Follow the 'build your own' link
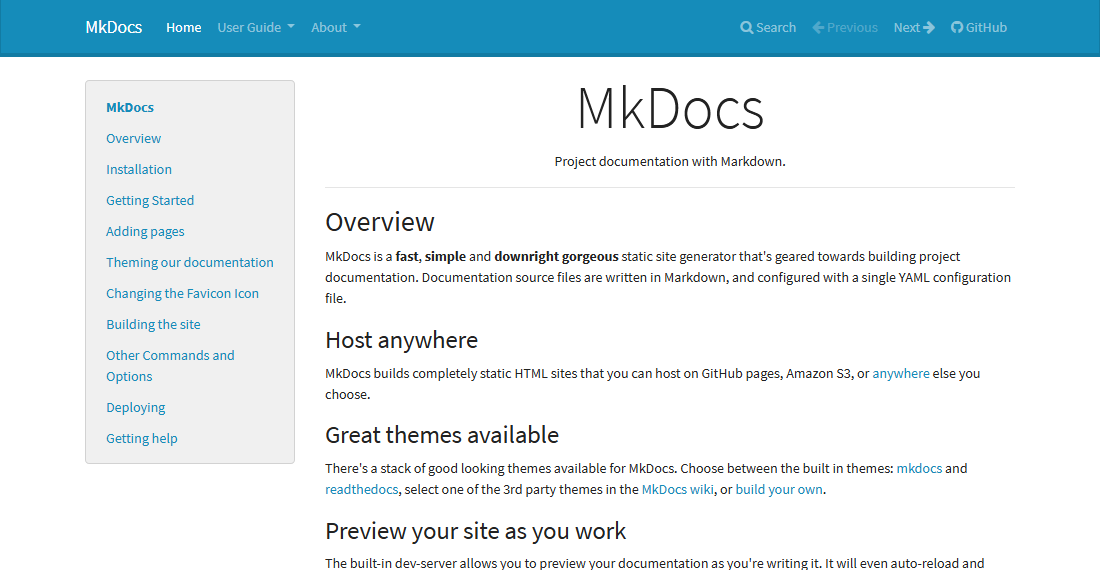Screen dimensions: 1100x570 click(779, 489)
